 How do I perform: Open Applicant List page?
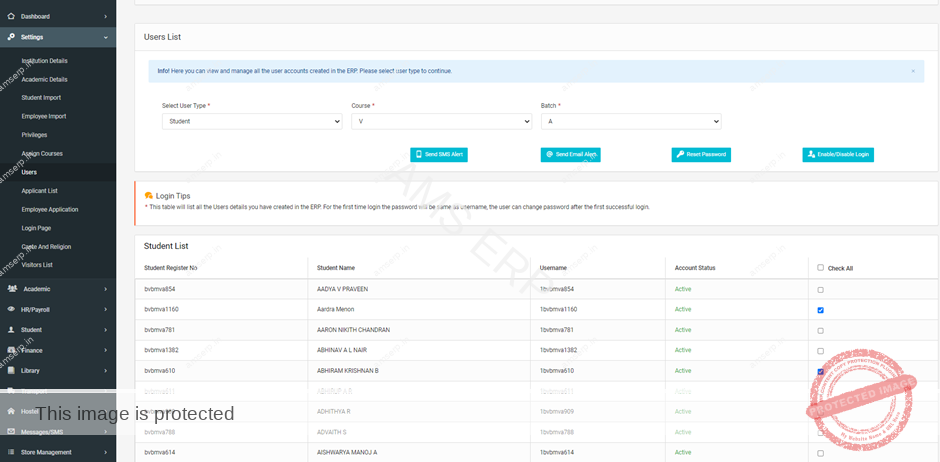pyautogui.click(x=40, y=191)
